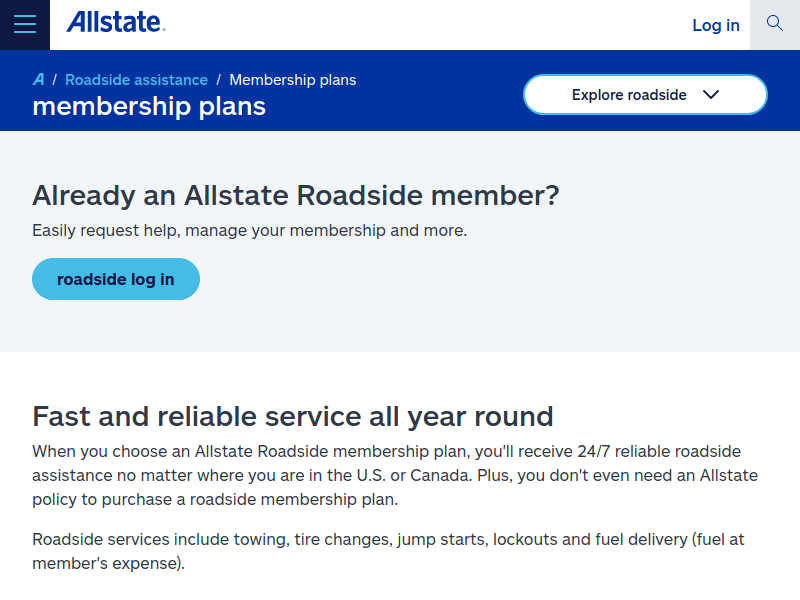Click the Allstate brand mark in header

pyautogui.click(x=115, y=22)
